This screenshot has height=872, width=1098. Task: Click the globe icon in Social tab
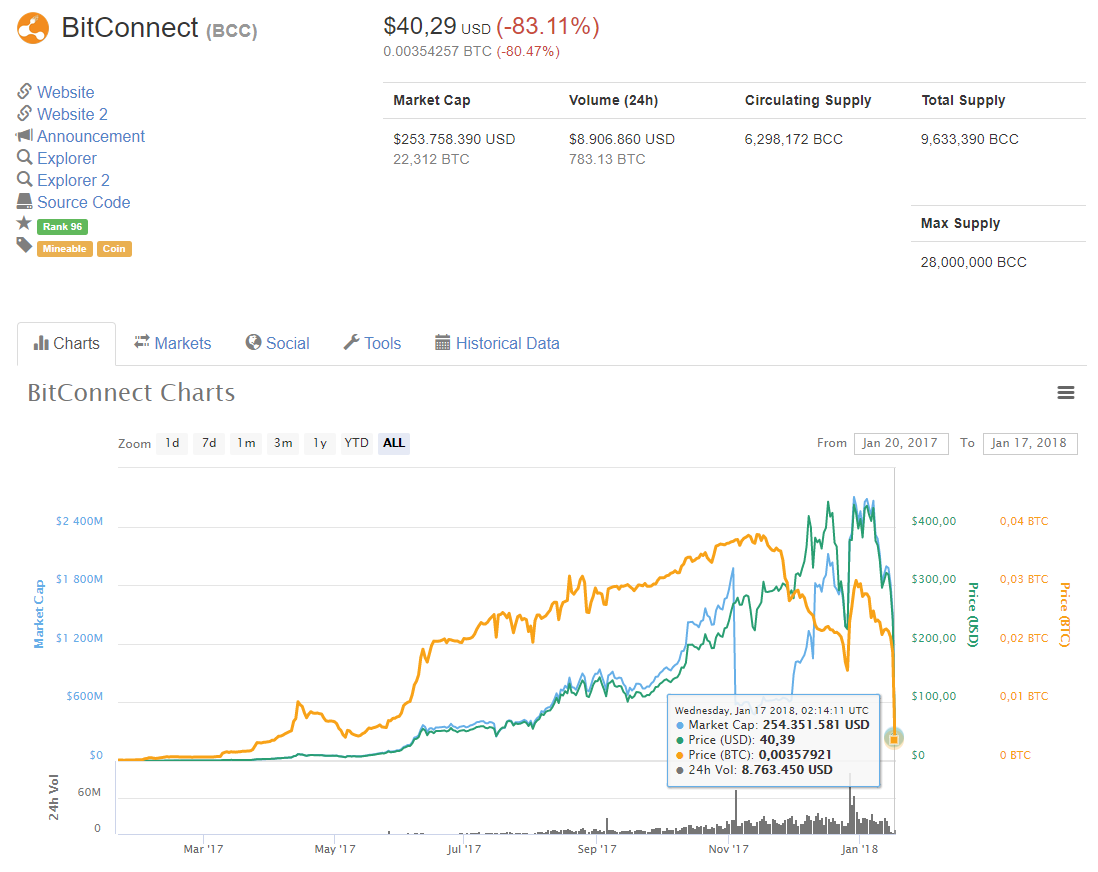click(253, 342)
